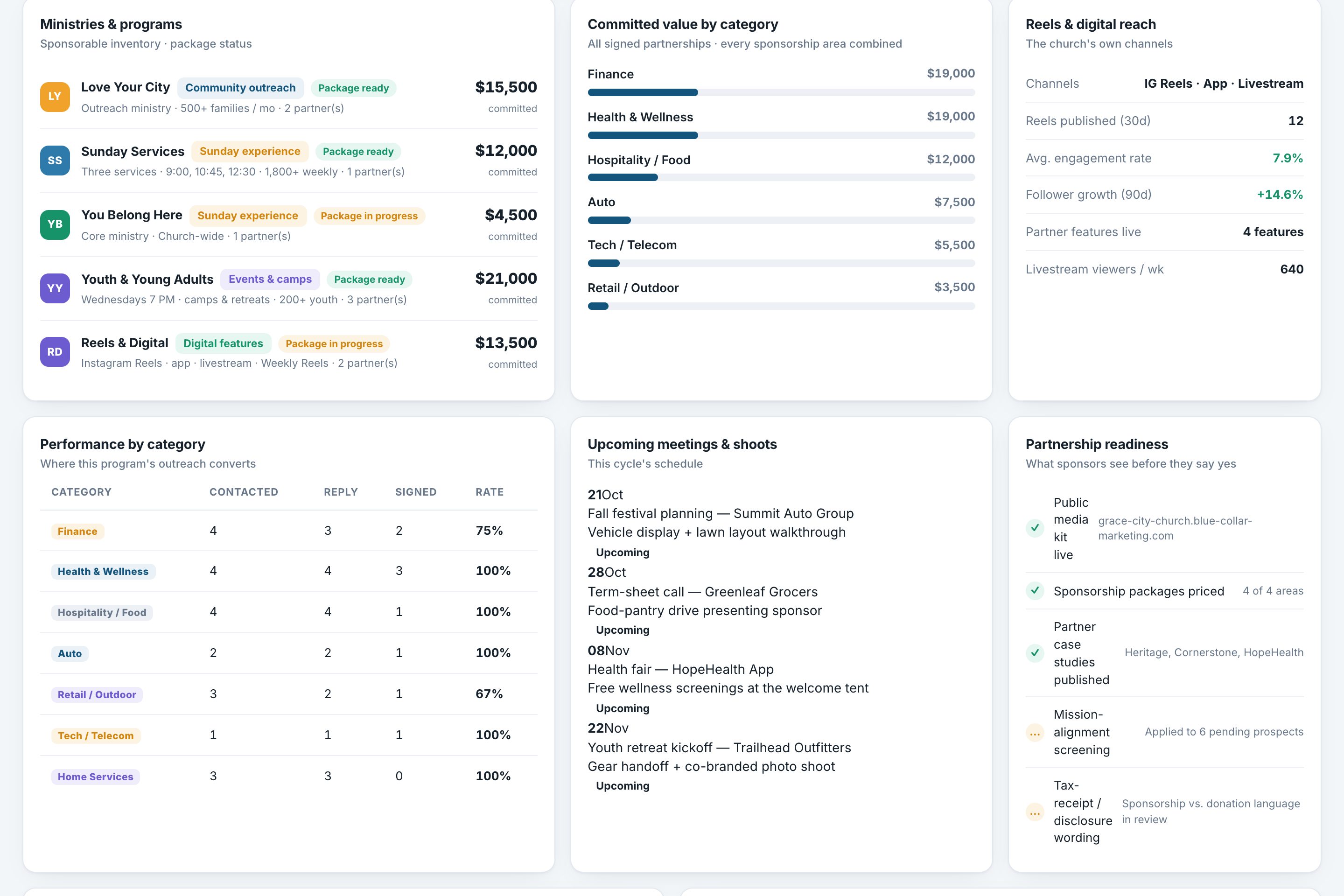Click the YB avatar for You Belong Here
Image resolution: width=1344 pixels, height=896 pixels.
tap(55, 224)
